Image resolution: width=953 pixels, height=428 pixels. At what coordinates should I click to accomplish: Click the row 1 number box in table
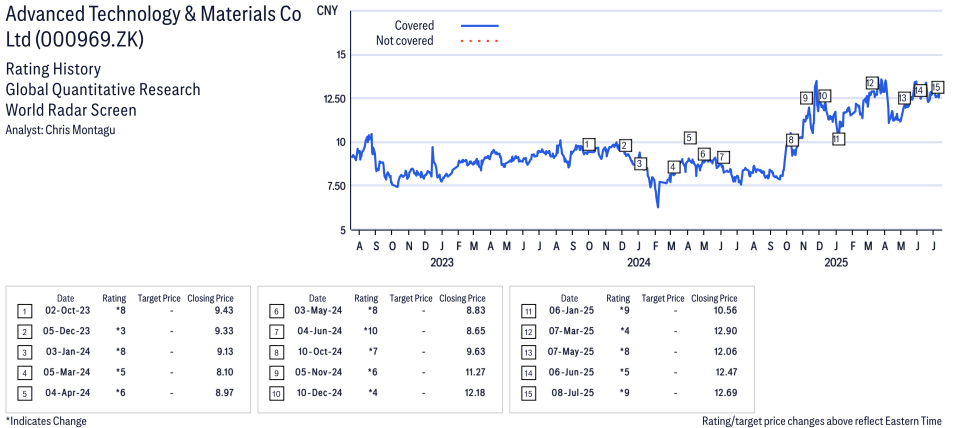tap(24, 312)
